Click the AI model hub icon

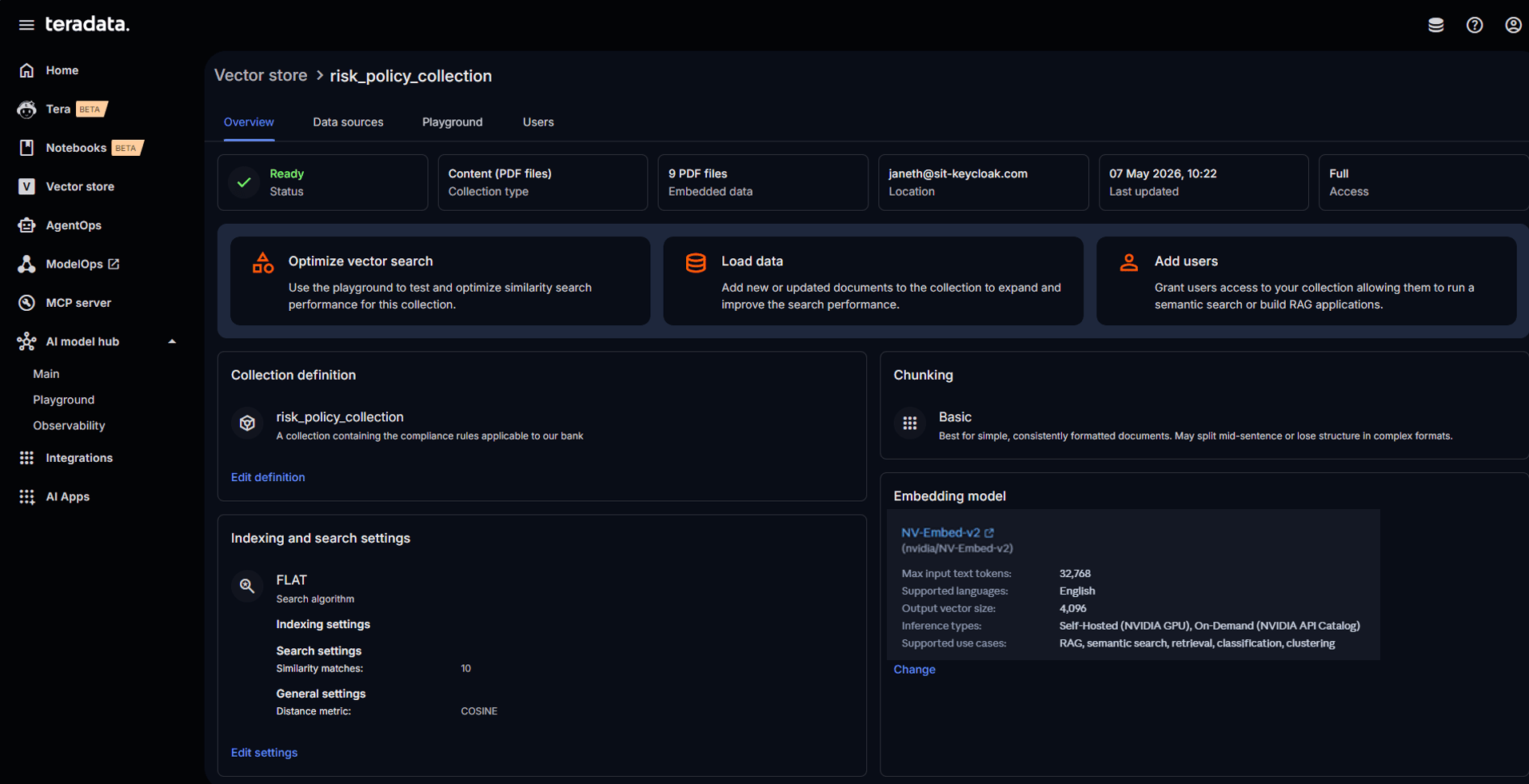coord(26,341)
